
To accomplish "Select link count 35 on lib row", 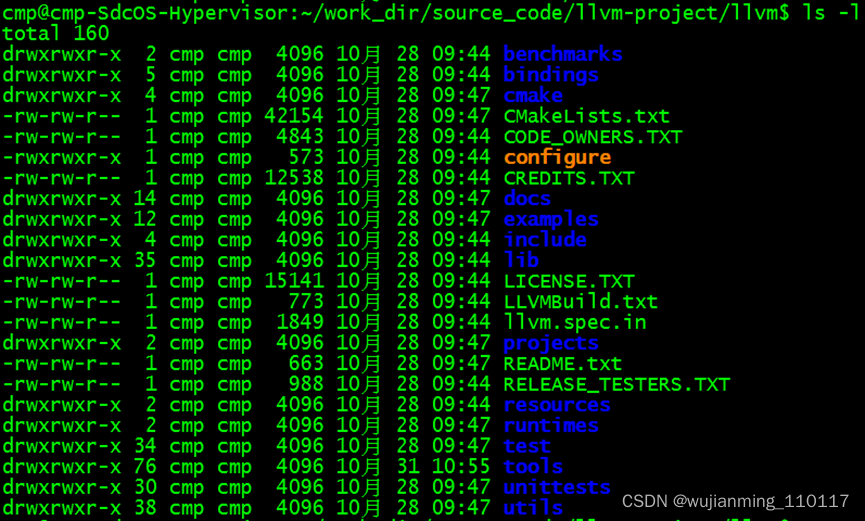I will [145, 260].
